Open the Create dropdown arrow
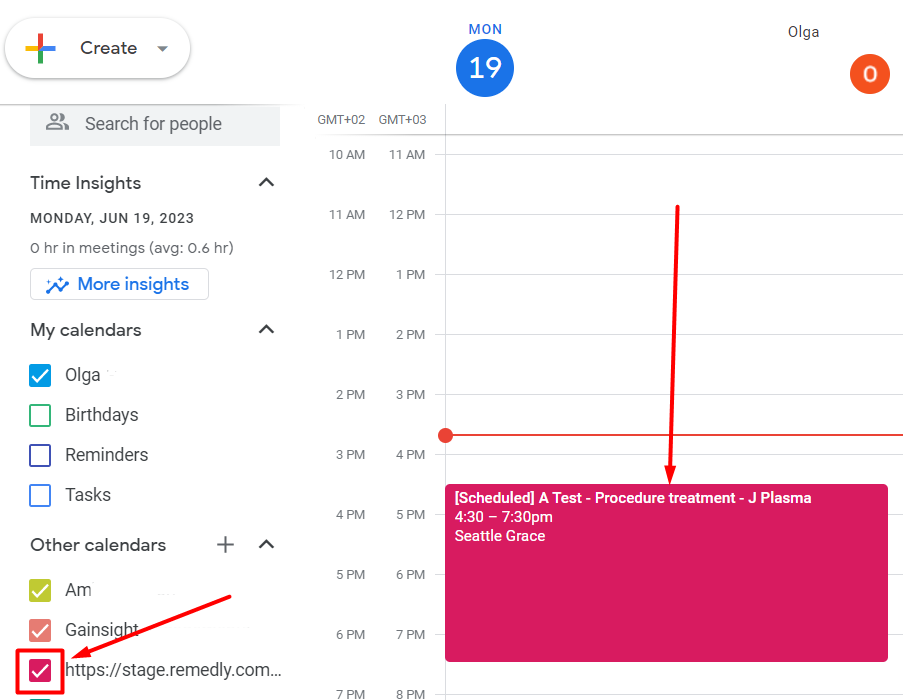The width and height of the screenshot is (903, 700). (162, 48)
